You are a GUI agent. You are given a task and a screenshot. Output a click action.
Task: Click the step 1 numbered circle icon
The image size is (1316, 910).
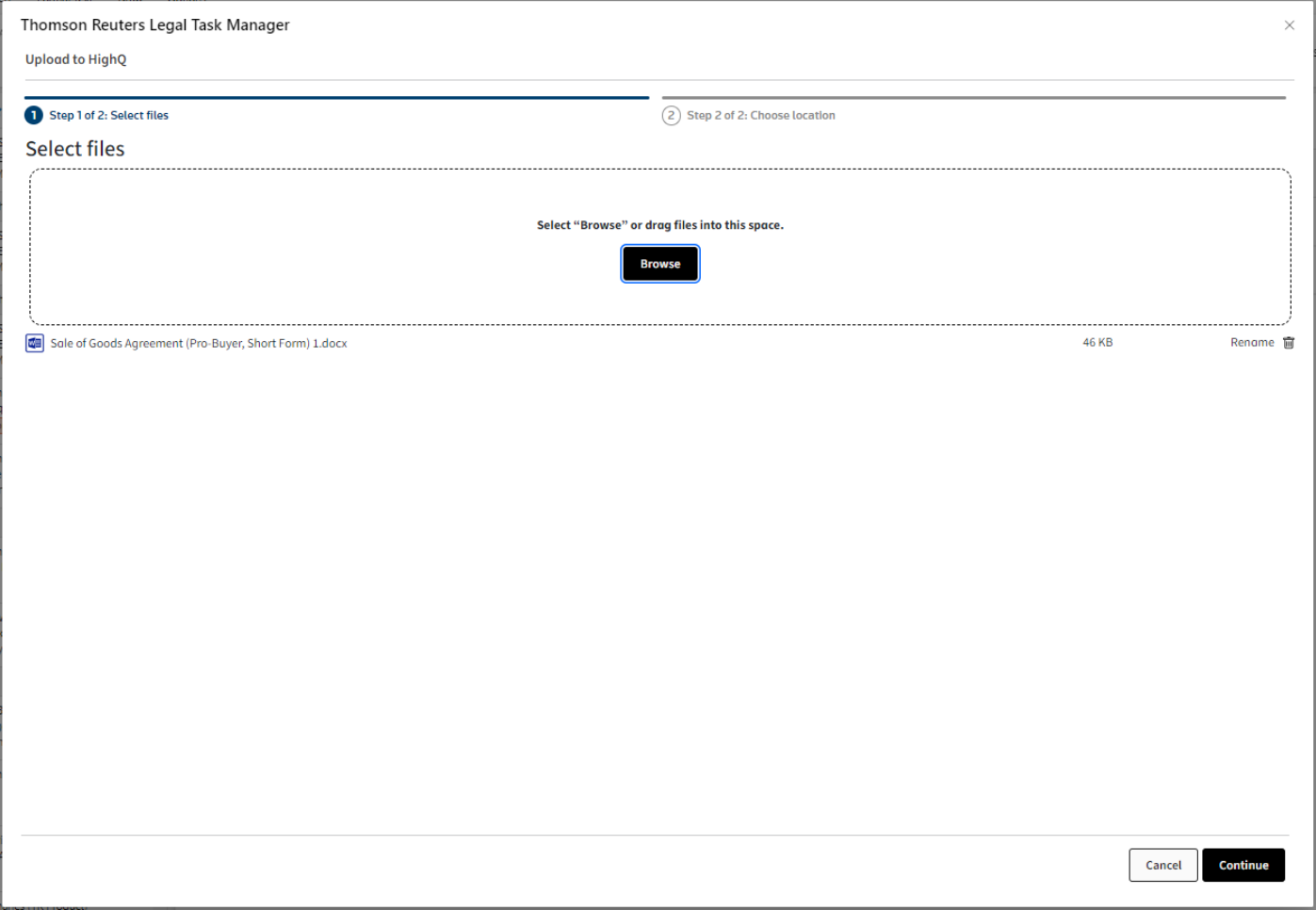pyautogui.click(x=34, y=115)
